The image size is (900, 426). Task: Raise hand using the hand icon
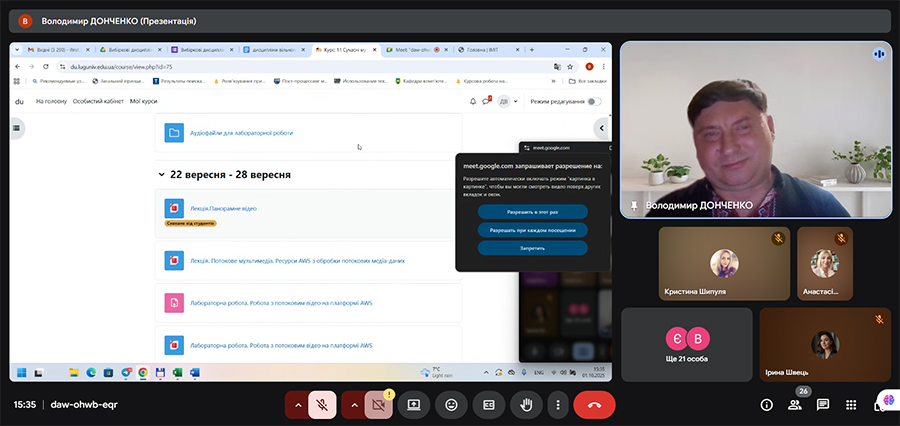click(x=526, y=405)
